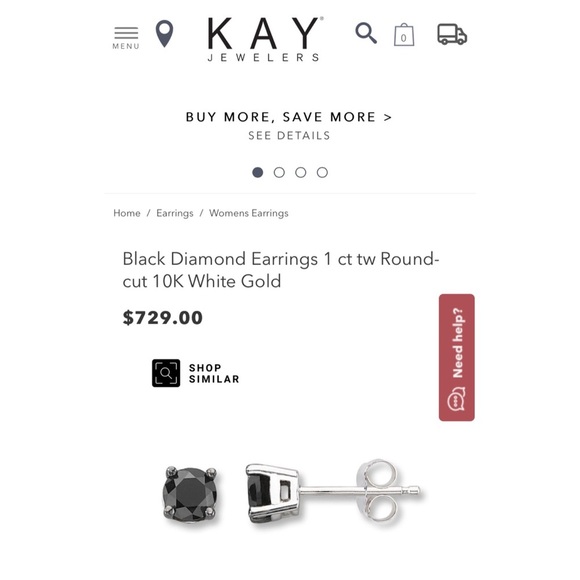Click the delivery truck icon
The image size is (580, 580).
[x=452, y=34]
